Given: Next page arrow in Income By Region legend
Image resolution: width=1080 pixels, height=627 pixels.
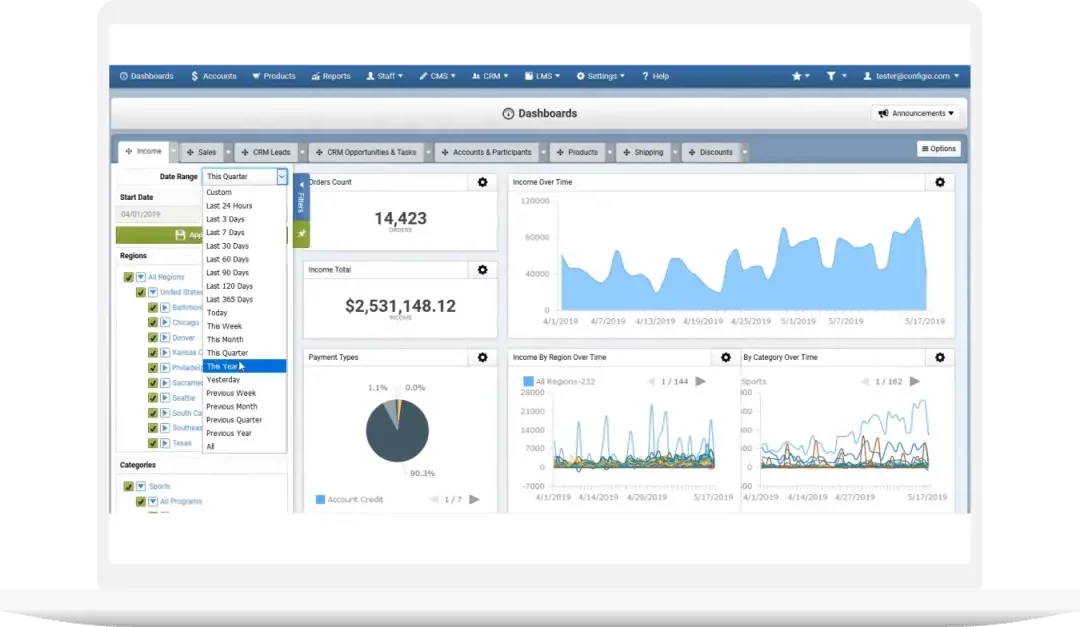Looking at the screenshot, I should [700, 382].
